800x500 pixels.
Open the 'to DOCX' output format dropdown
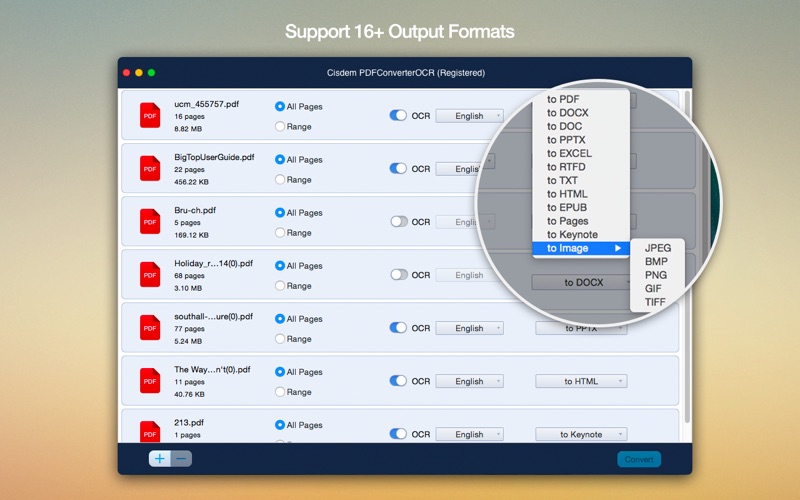pos(582,282)
